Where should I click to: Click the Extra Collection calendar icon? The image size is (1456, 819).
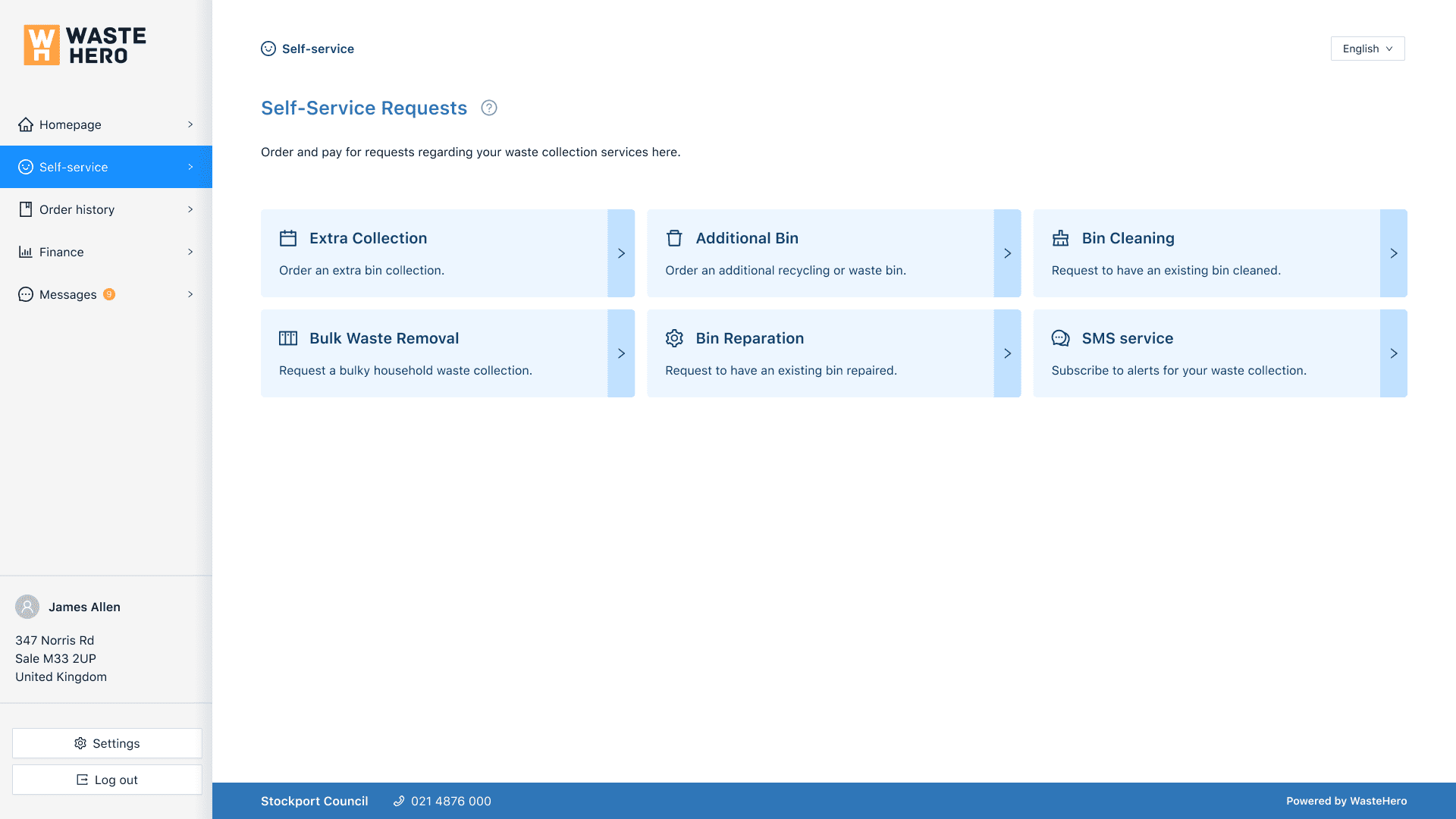tap(288, 238)
